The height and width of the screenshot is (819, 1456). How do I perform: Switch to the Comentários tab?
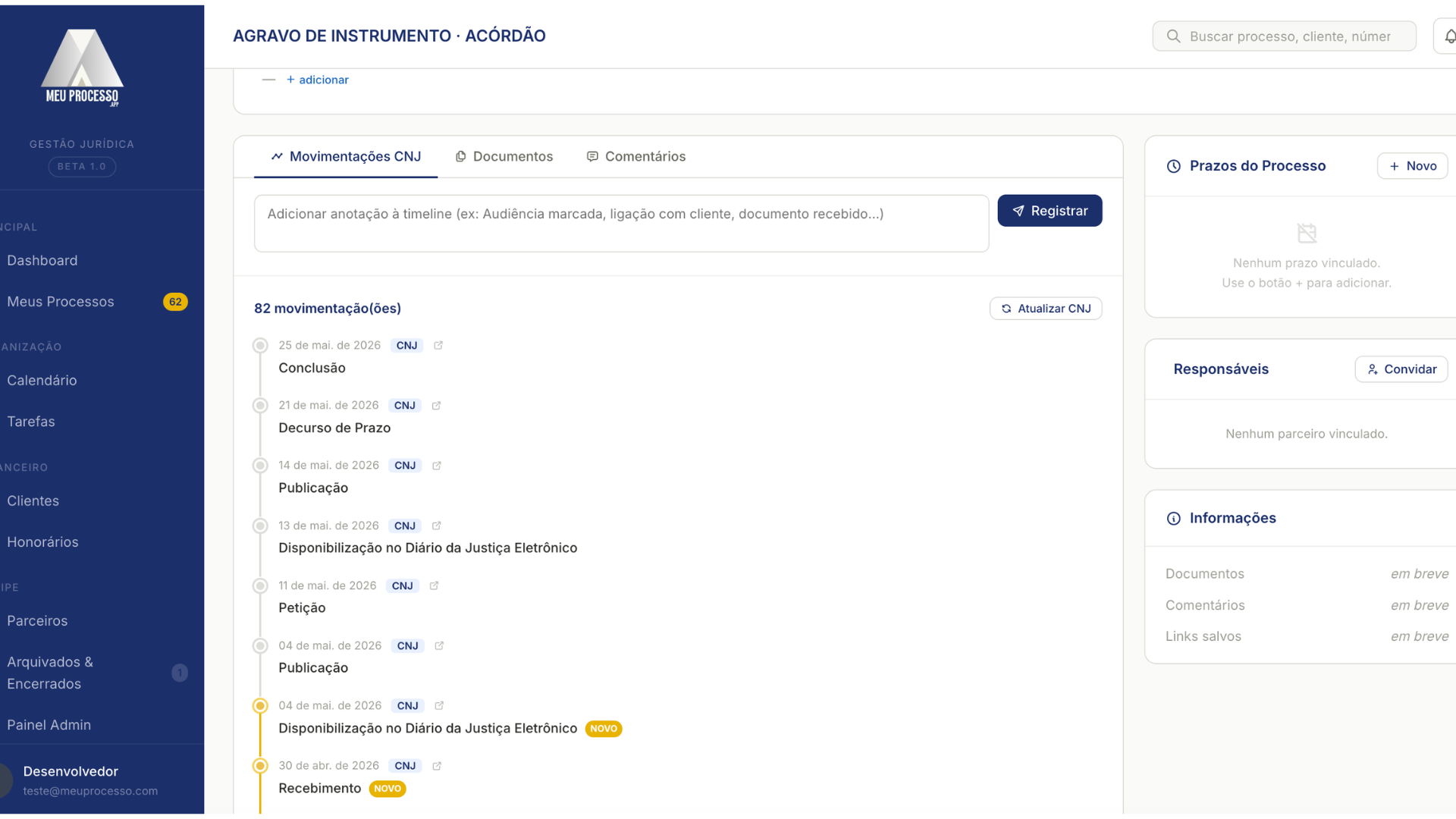pos(635,156)
